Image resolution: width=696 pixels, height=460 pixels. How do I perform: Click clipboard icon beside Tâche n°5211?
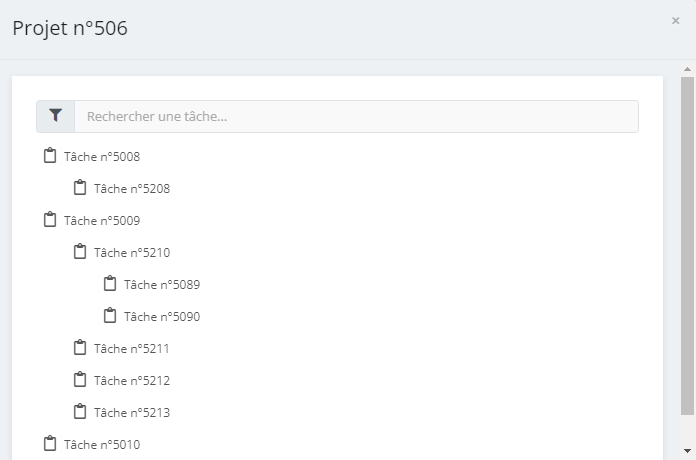point(80,348)
